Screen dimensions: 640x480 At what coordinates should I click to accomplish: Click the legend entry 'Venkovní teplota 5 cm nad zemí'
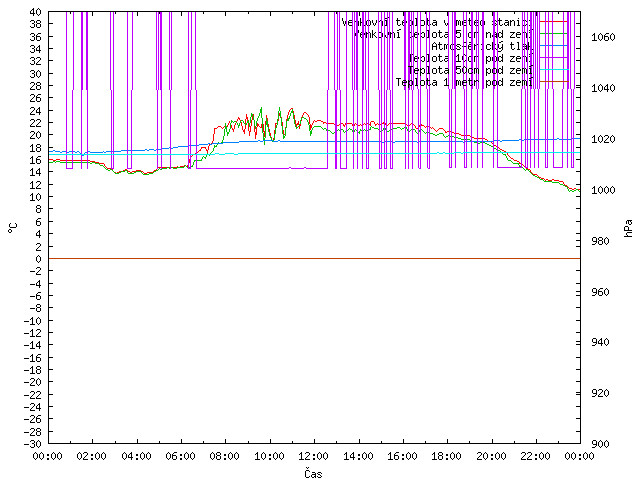click(443, 34)
